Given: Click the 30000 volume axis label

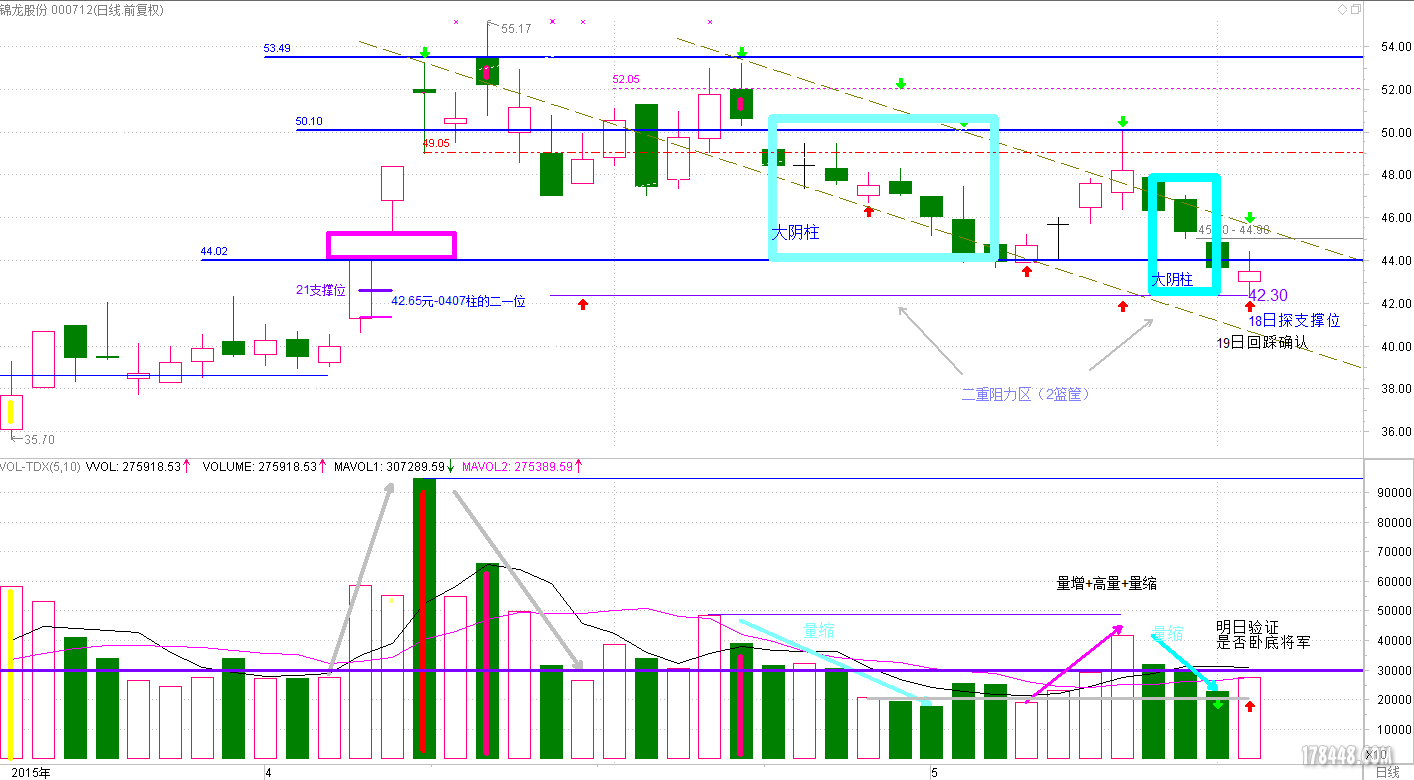Looking at the screenshot, I should tap(1393, 671).
